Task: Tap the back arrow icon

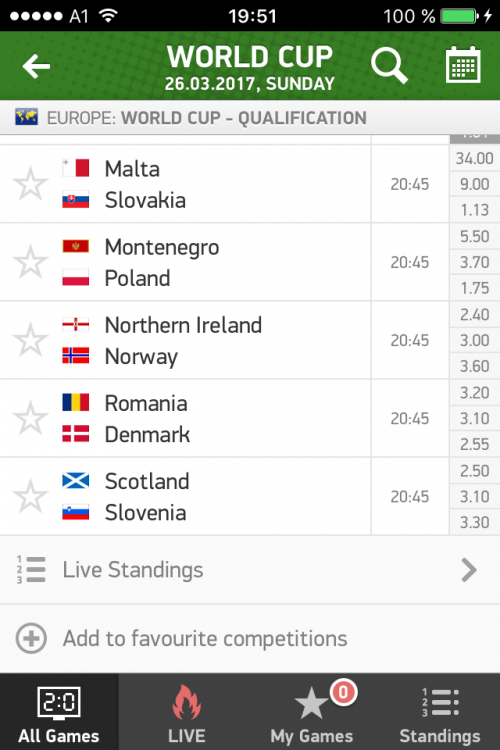Action: (x=36, y=66)
